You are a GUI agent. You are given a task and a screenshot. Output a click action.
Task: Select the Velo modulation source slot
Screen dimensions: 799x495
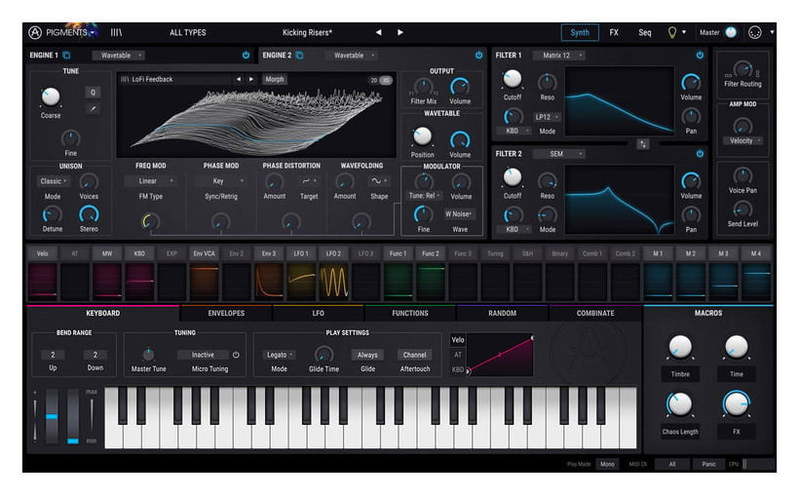pos(42,253)
